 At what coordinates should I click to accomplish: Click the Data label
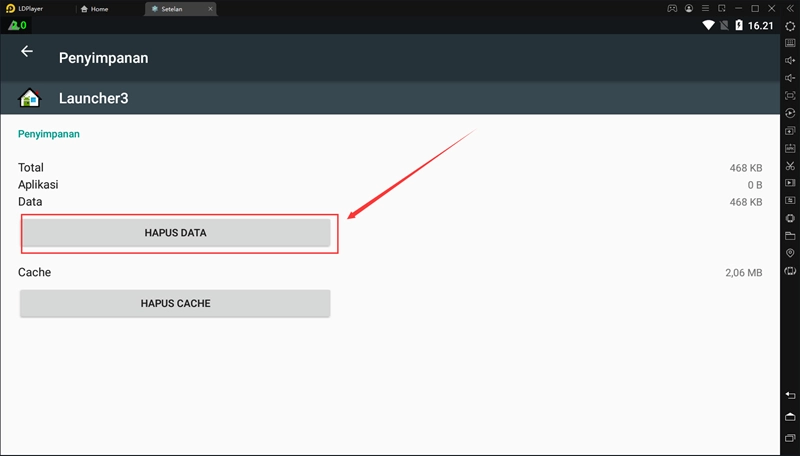click(x=30, y=201)
